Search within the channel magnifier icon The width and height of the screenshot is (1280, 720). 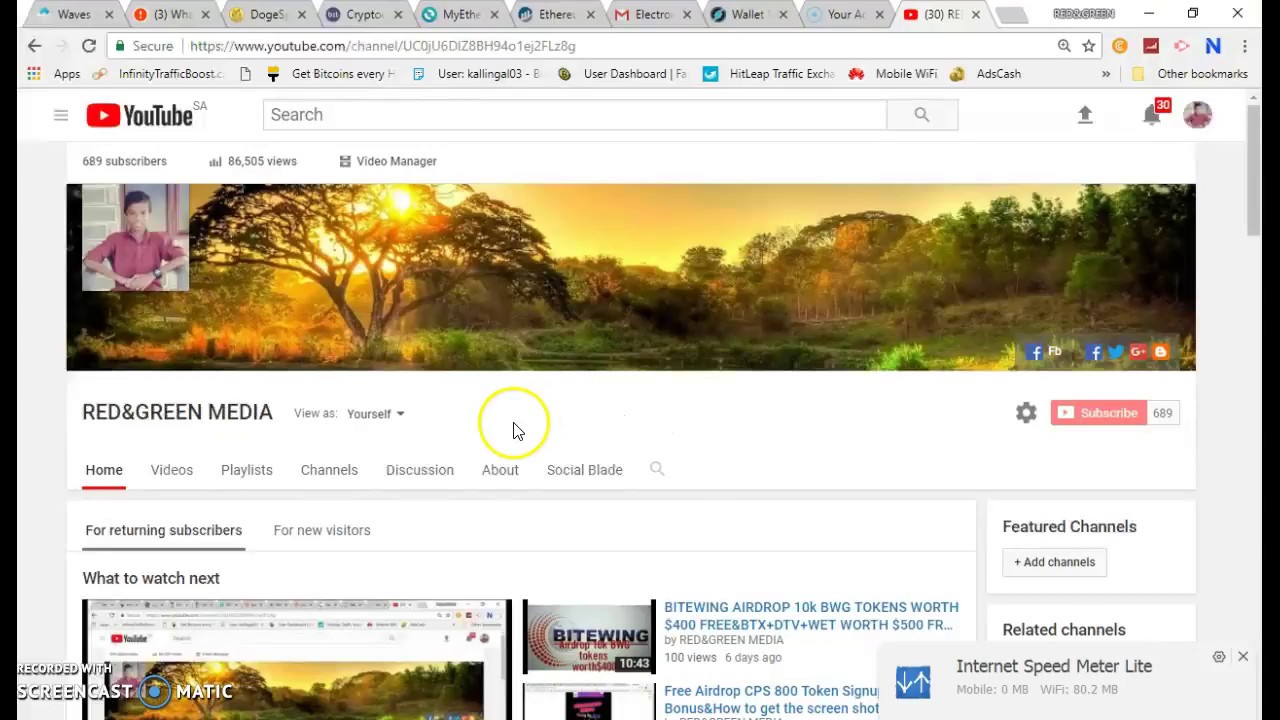click(657, 469)
